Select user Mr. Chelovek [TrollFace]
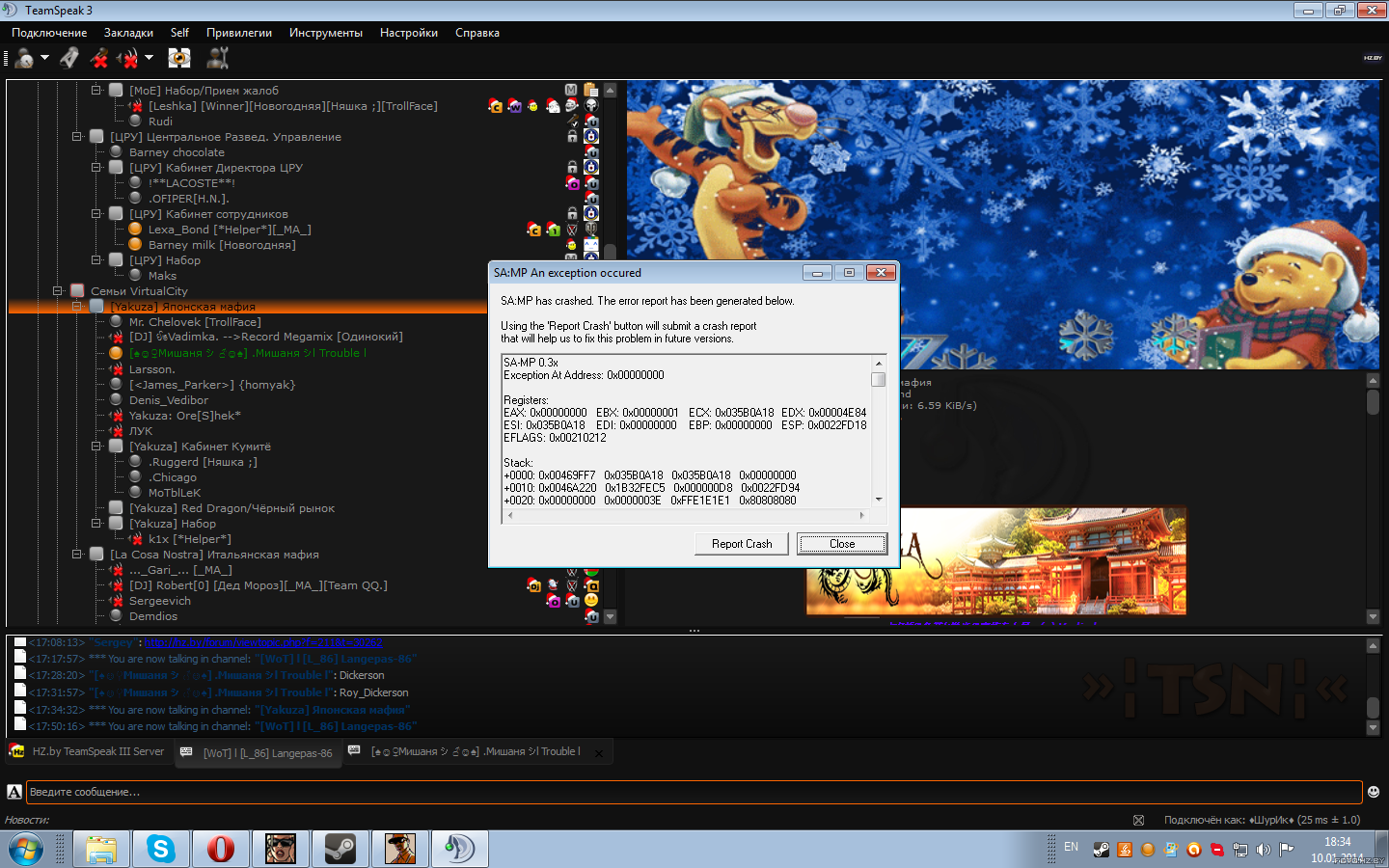Screen dimensions: 1389x868 pos(195,322)
